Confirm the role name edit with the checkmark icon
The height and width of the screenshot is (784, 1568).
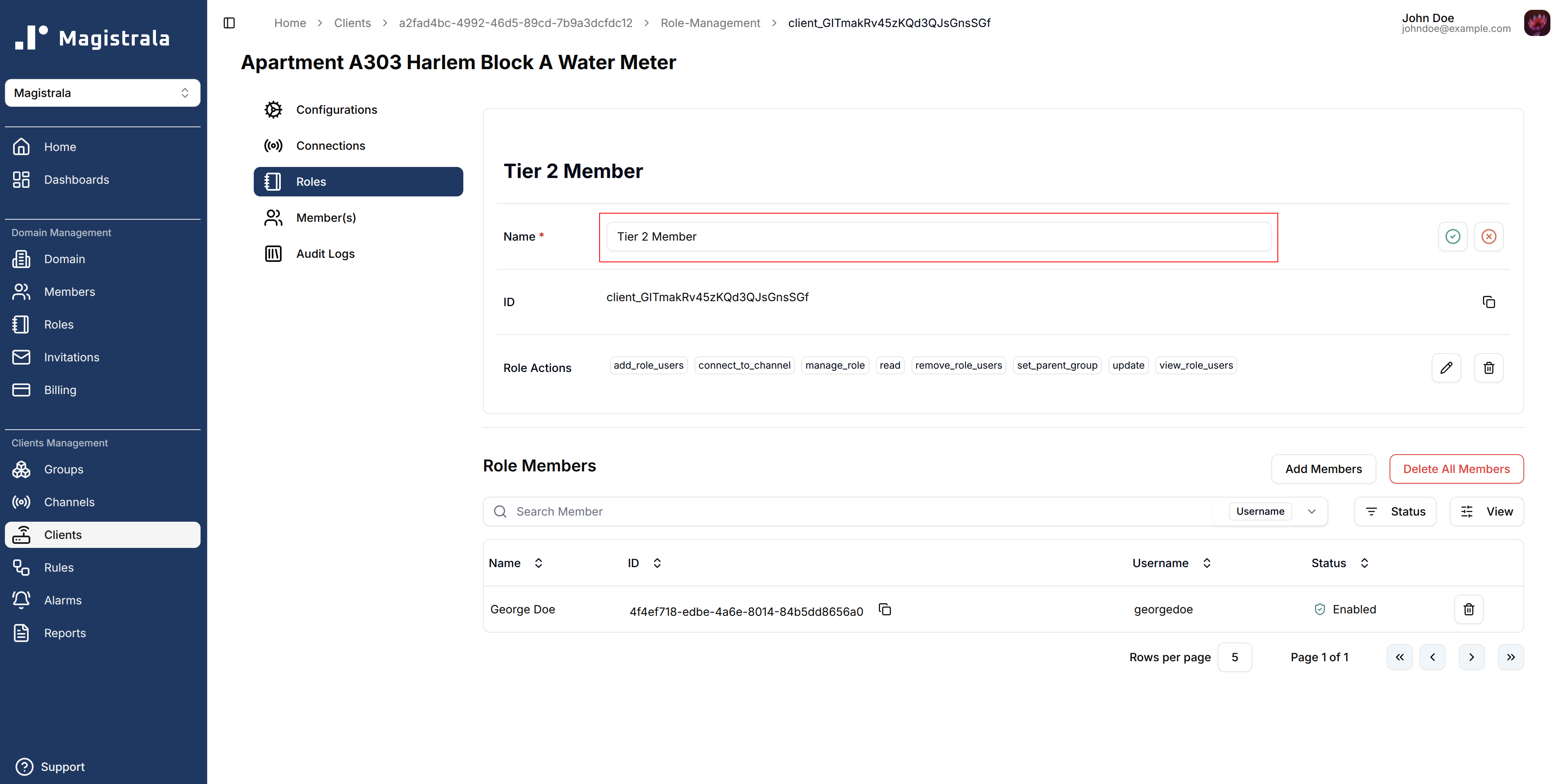(1452, 236)
